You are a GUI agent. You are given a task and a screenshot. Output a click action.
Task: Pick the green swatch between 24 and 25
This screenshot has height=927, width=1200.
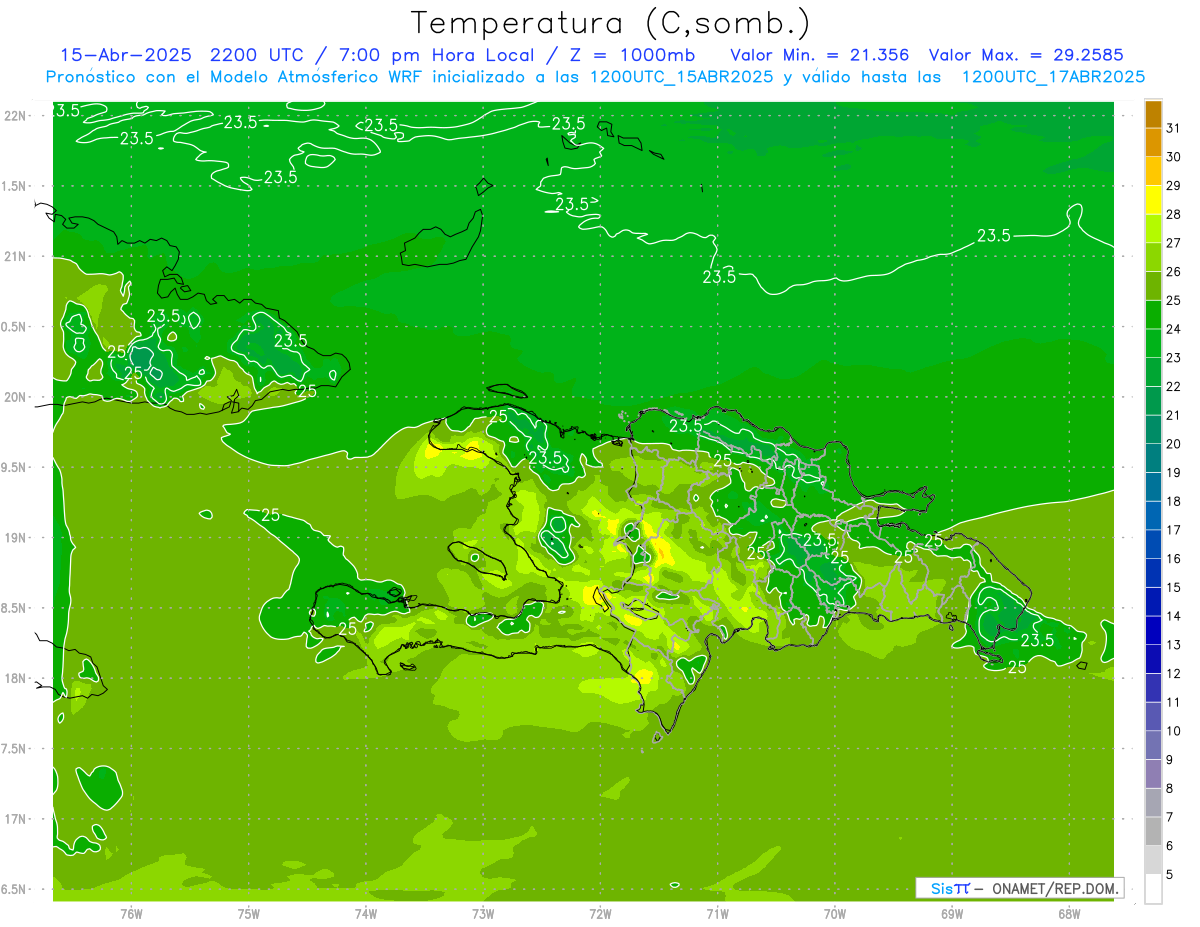pos(1153,315)
